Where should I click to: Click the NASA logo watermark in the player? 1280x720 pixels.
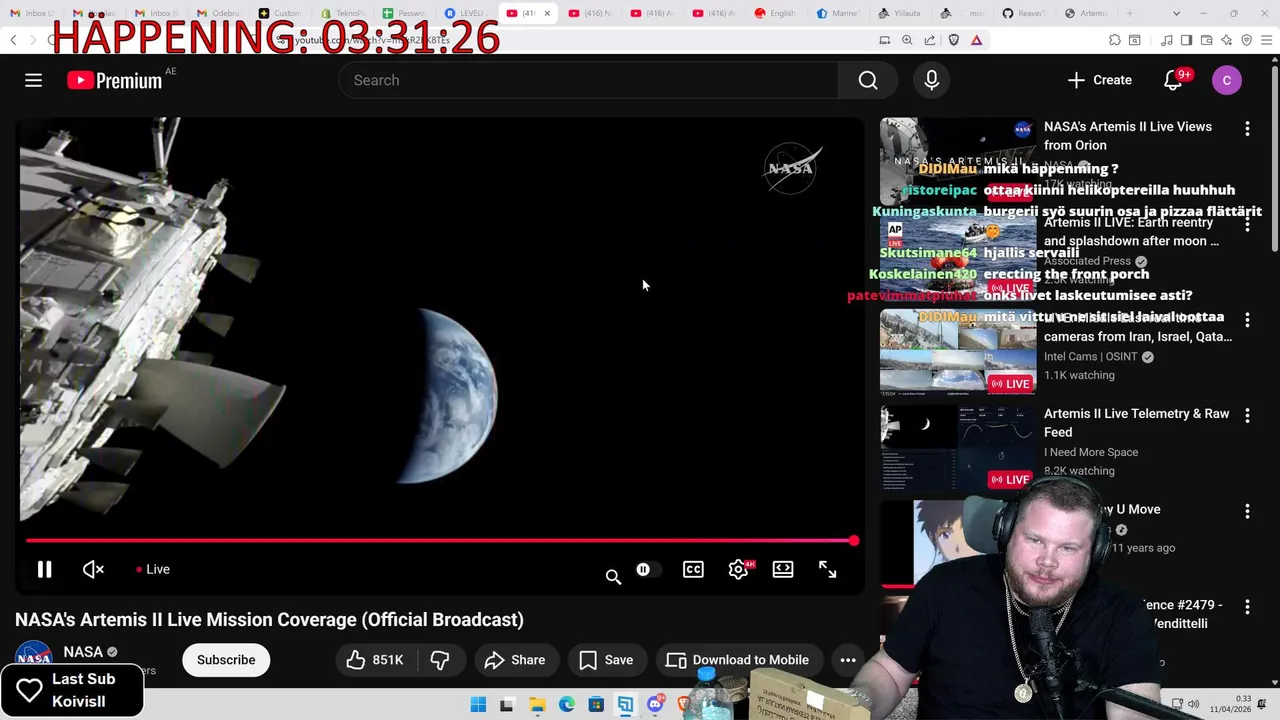792,168
